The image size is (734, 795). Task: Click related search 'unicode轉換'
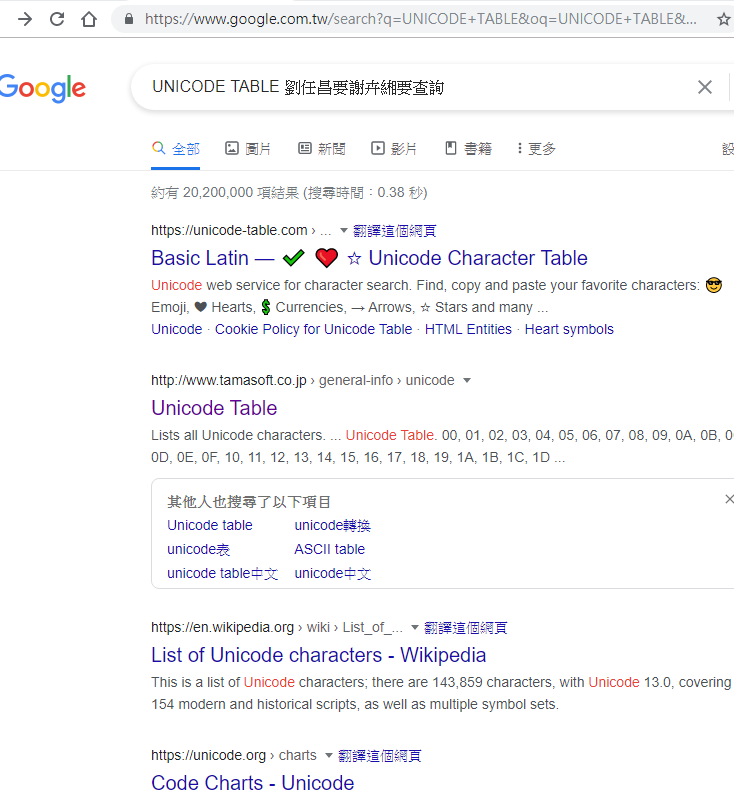tap(333, 525)
